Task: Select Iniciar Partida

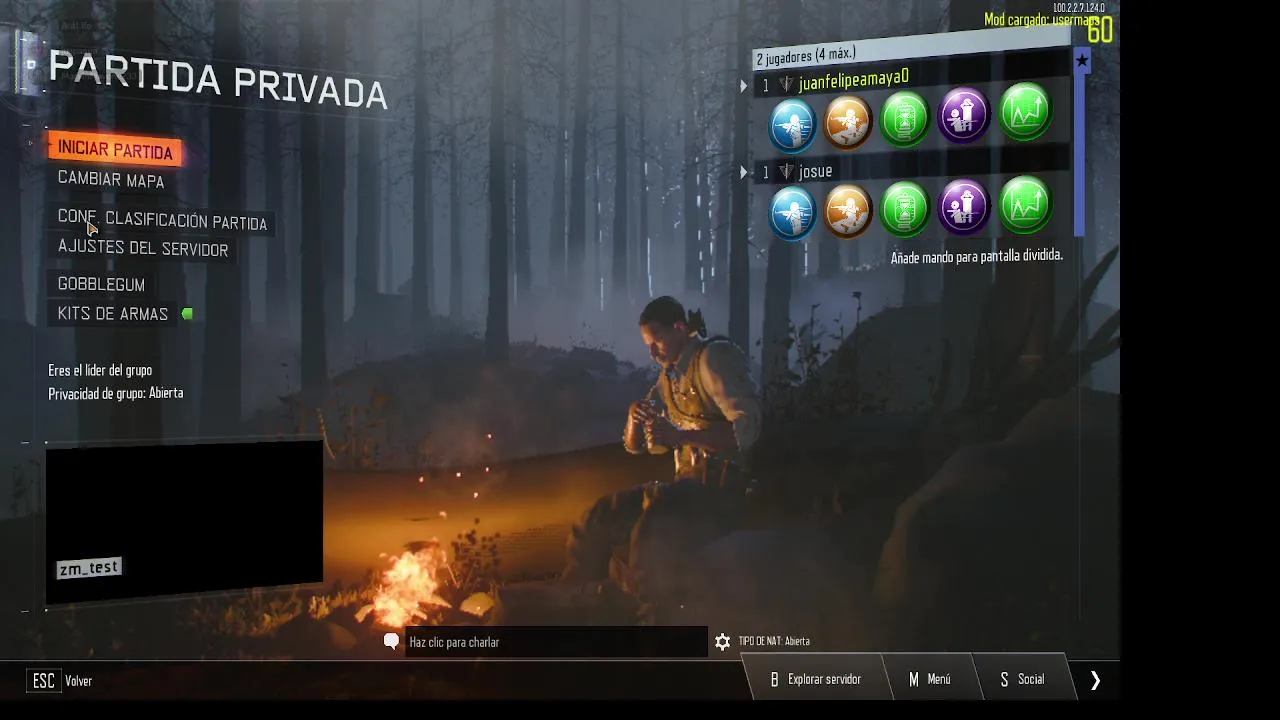Action: coord(115,149)
